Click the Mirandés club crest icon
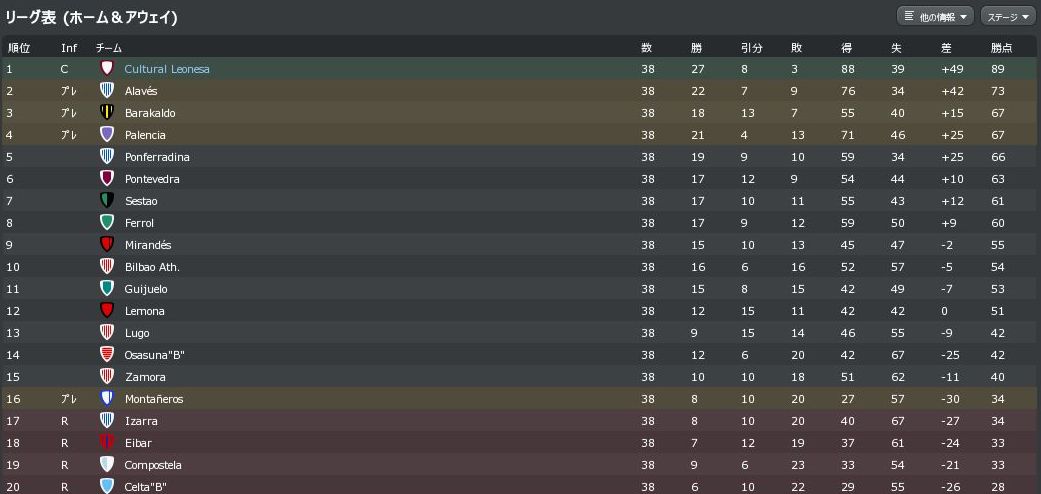 (107, 245)
